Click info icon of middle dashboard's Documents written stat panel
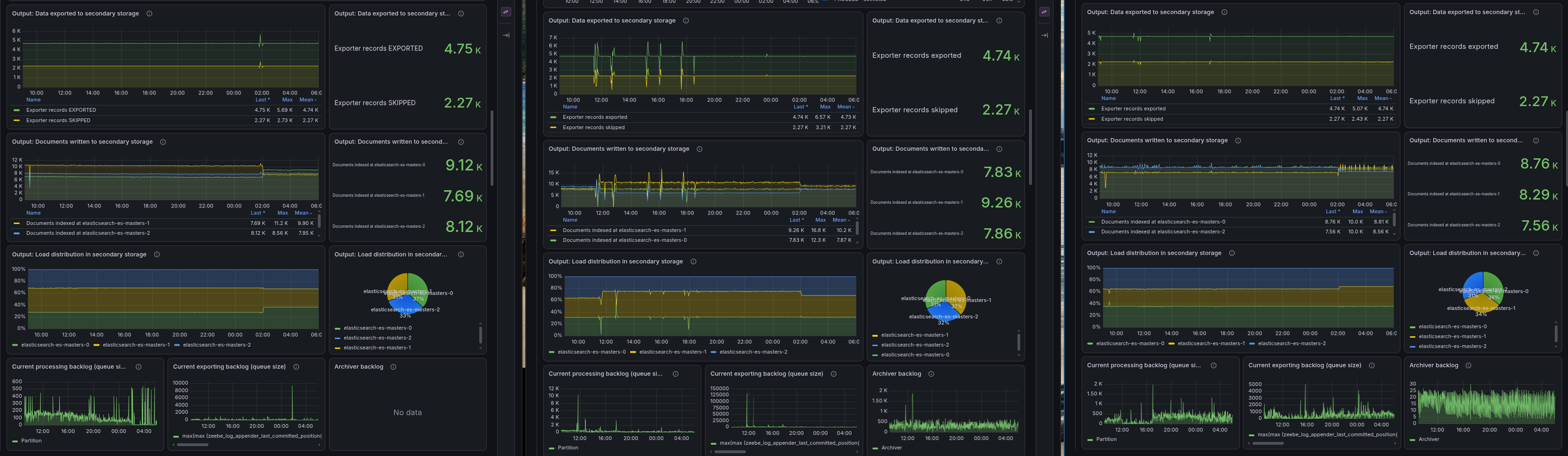This screenshot has width=1568, height=456. pos(999,148)
